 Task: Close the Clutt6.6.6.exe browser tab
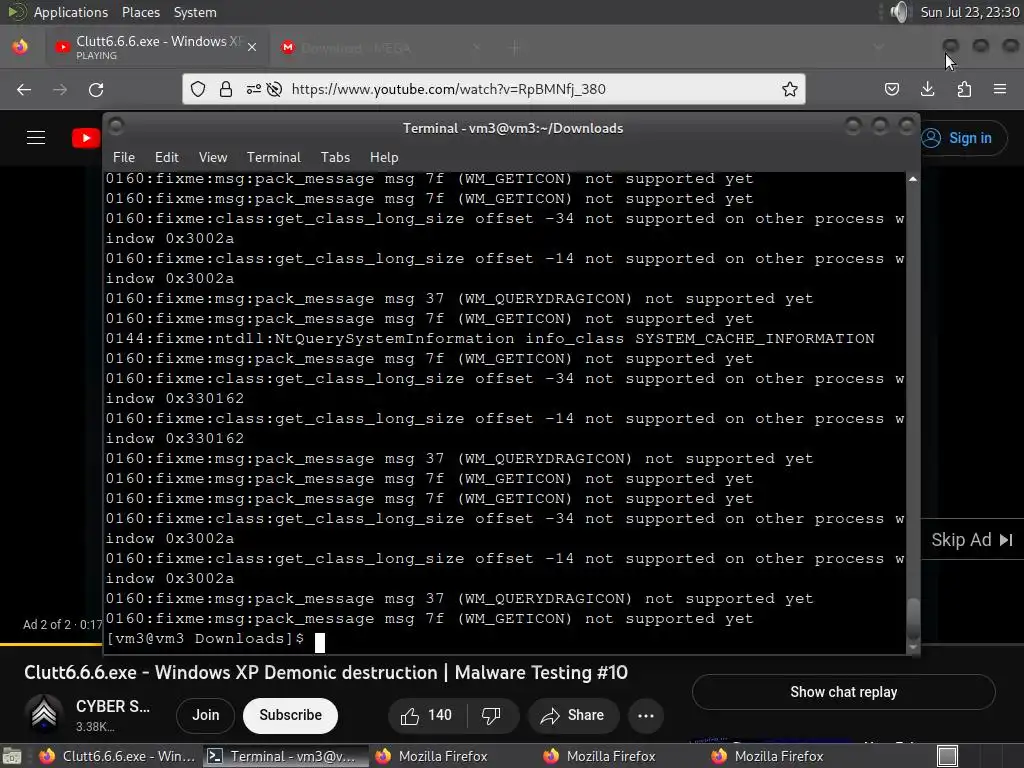(252, 47)
